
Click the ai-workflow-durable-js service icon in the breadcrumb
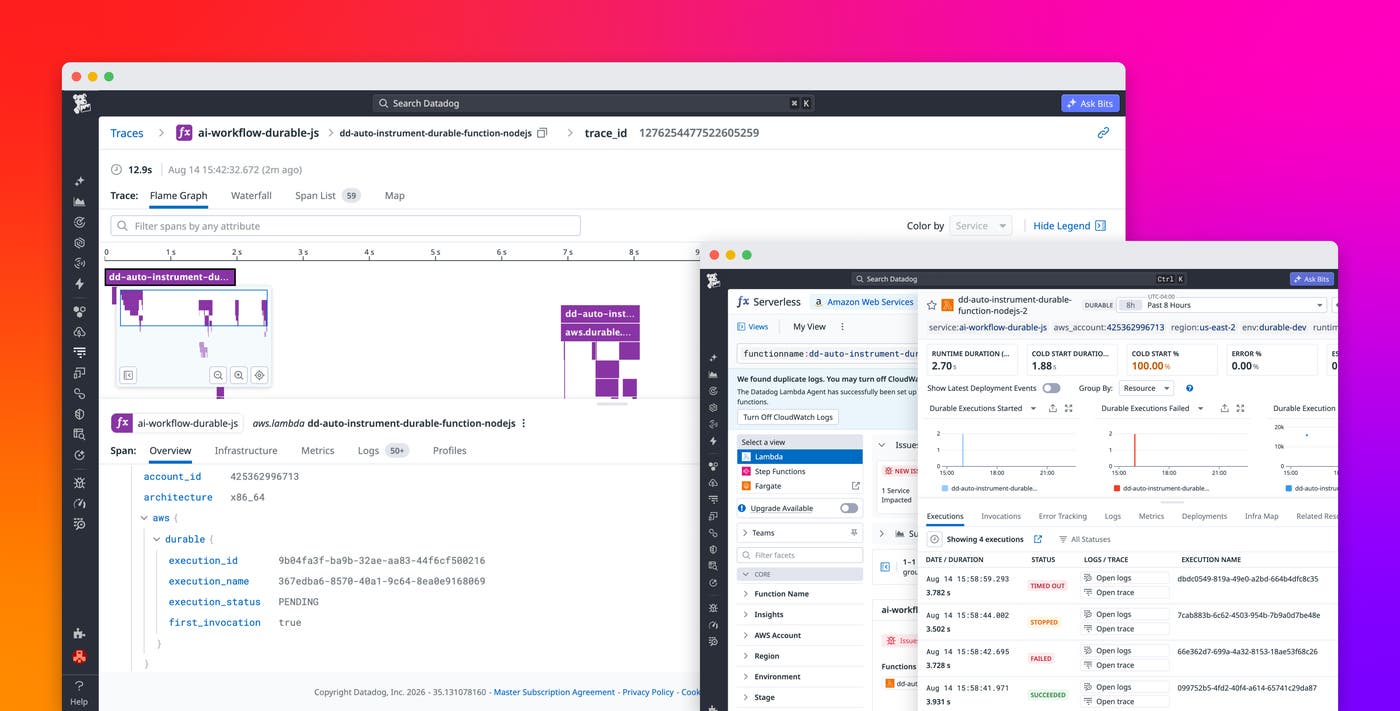[184, 133]
